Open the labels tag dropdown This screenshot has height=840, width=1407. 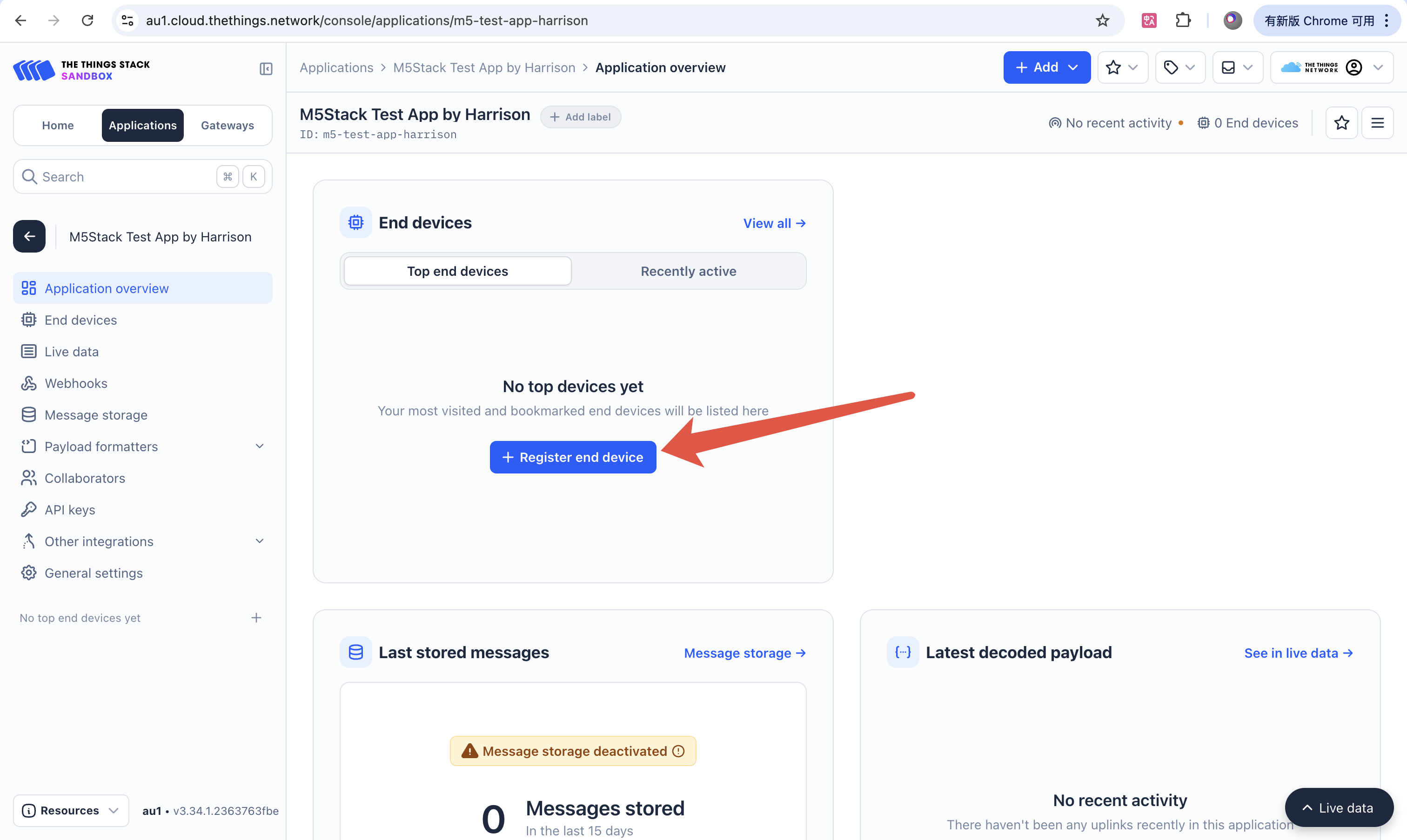pos(1180,67)
